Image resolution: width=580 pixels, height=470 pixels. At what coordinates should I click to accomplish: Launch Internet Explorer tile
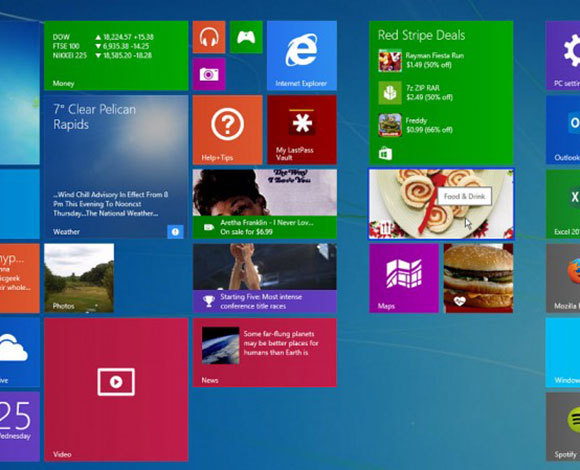pos(302,55)
